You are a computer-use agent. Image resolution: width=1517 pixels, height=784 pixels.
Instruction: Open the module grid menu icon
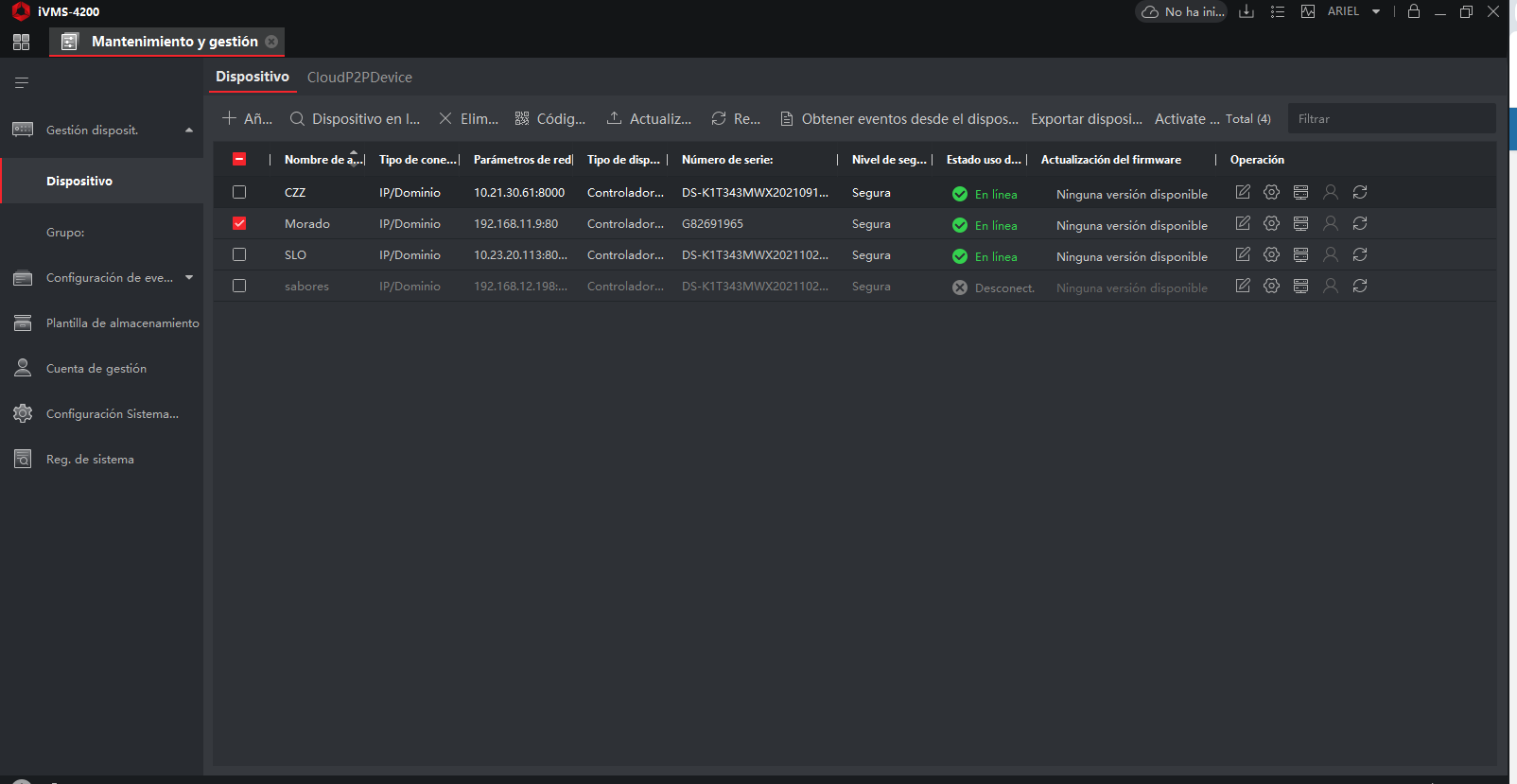(x=21, y=42)
